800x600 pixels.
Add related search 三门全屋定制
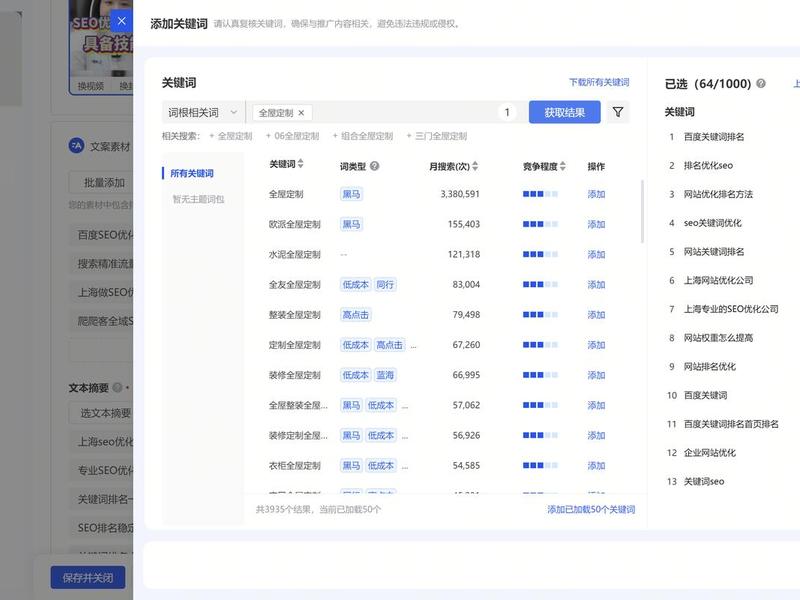[x=437, y=136]
